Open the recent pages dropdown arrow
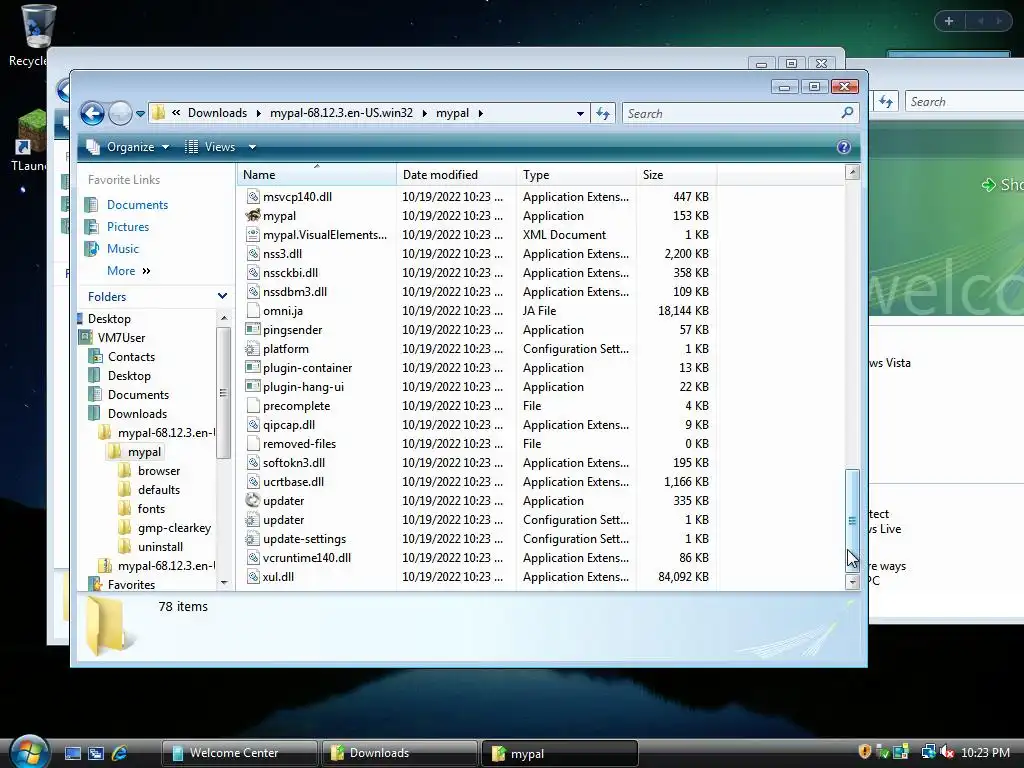This screenshot has width=1024, height=768. (x=140, y=114)
